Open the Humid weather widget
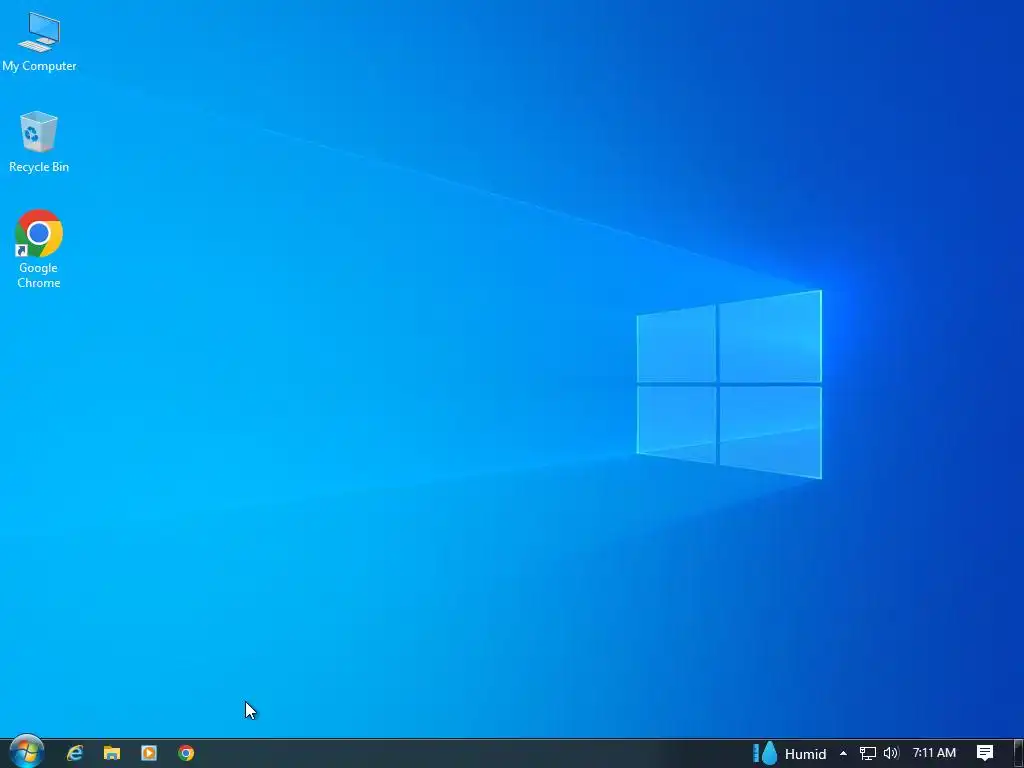This screenshot has height=768, width=1024. click(x=790, y=754)
